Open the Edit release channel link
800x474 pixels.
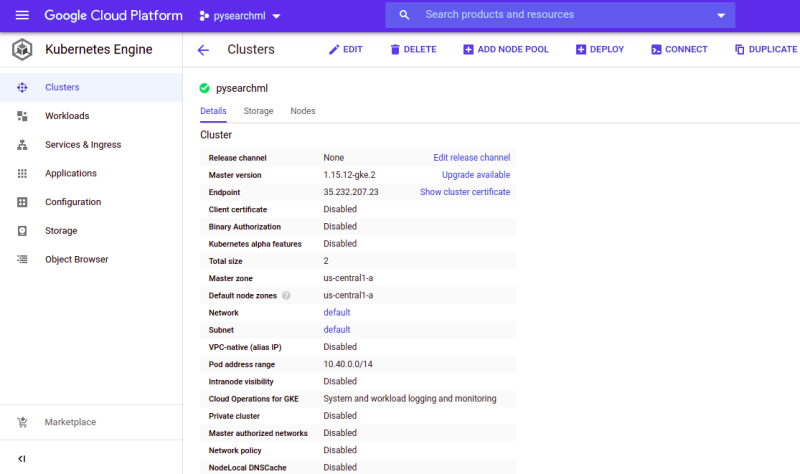(x=471, y=158)
